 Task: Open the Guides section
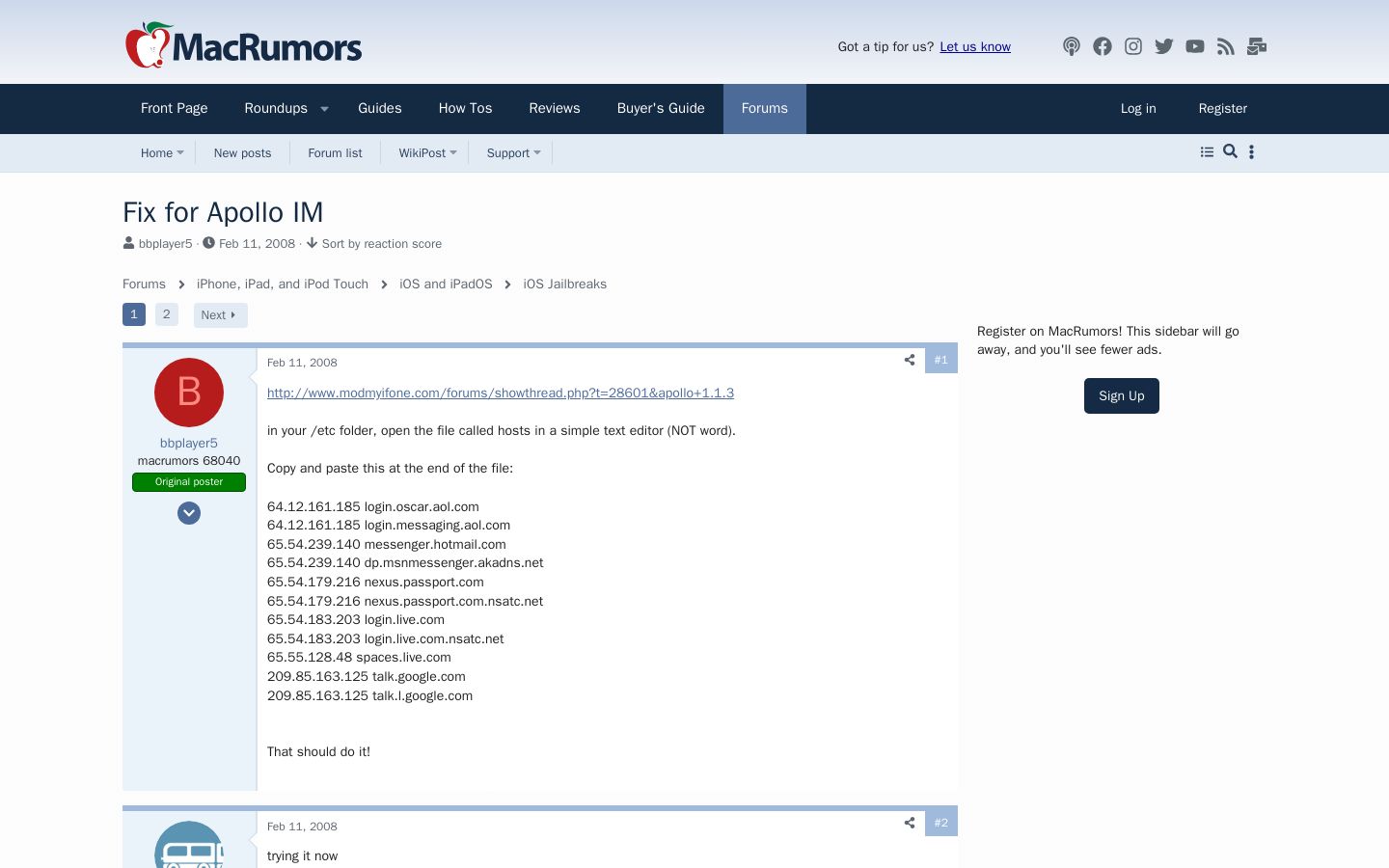point(380,108)
